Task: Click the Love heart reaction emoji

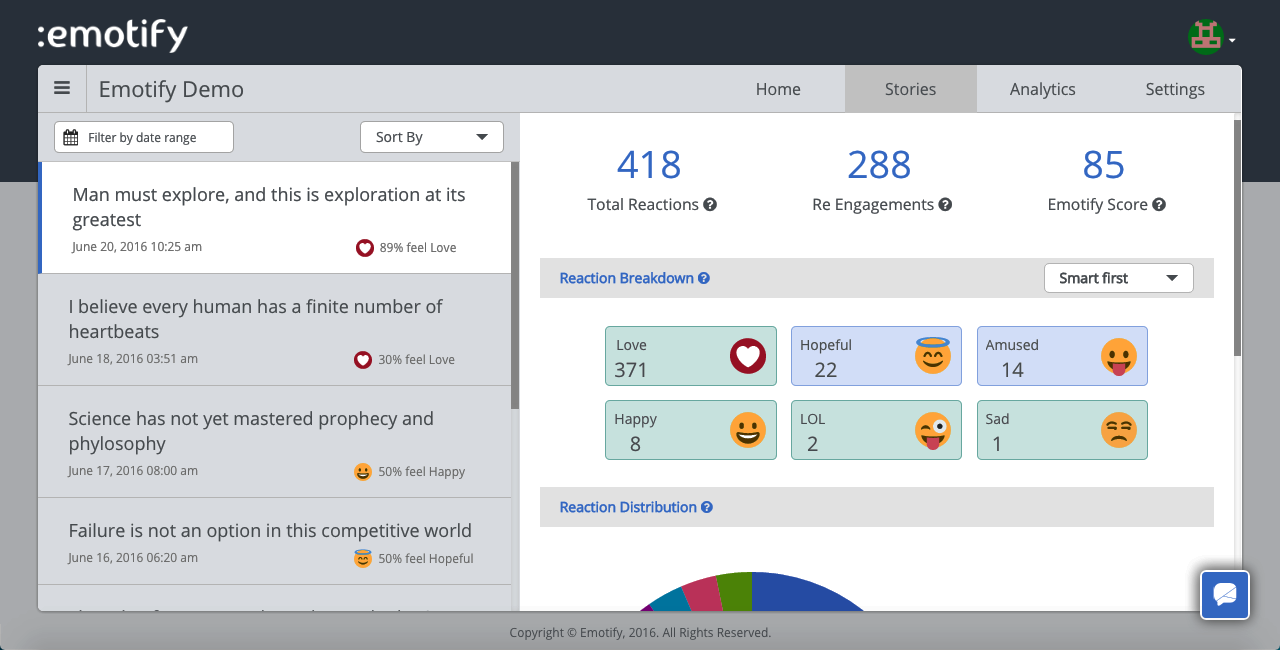Action: (x=747, y=356)
